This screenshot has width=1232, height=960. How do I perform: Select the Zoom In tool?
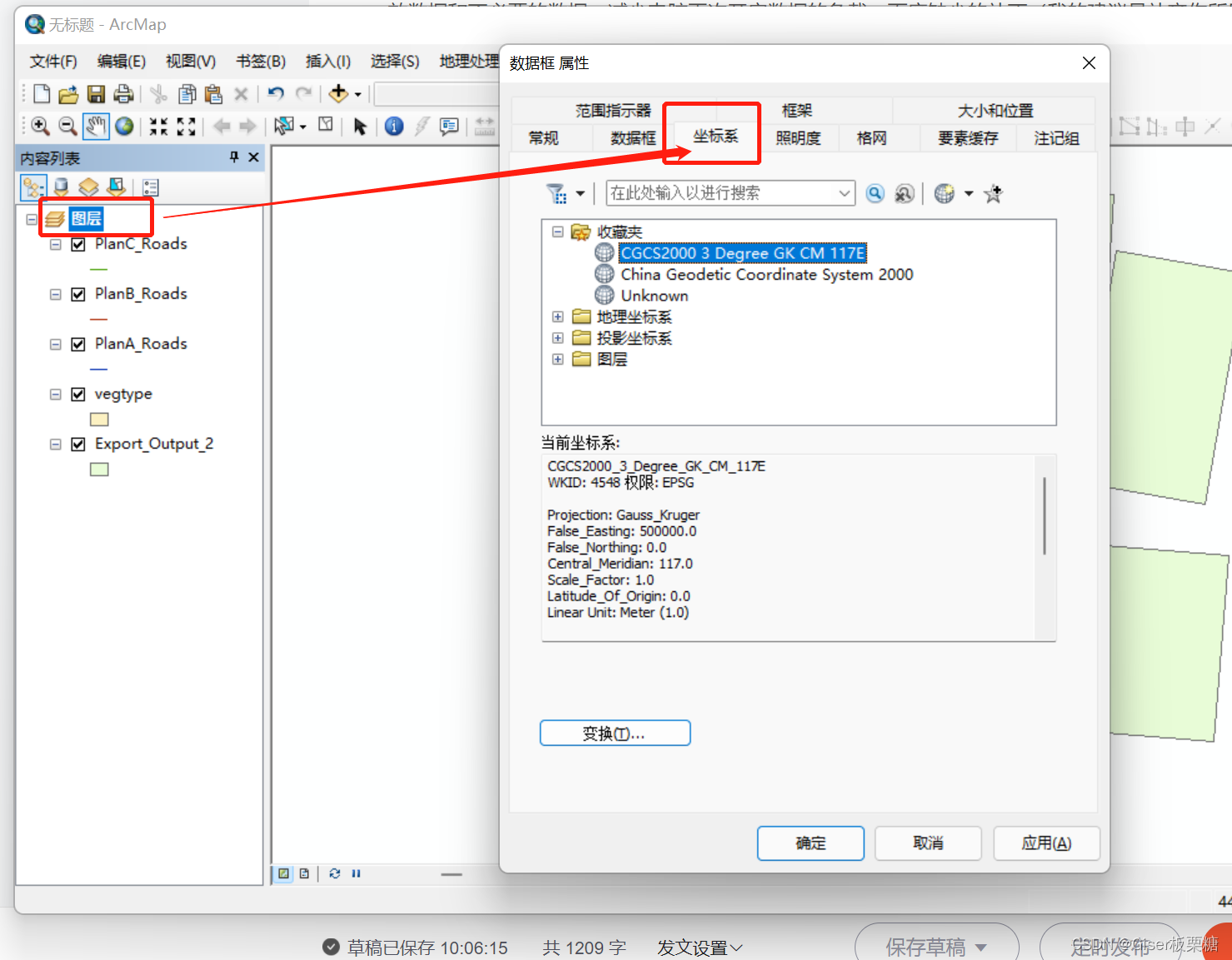(40, 126)
